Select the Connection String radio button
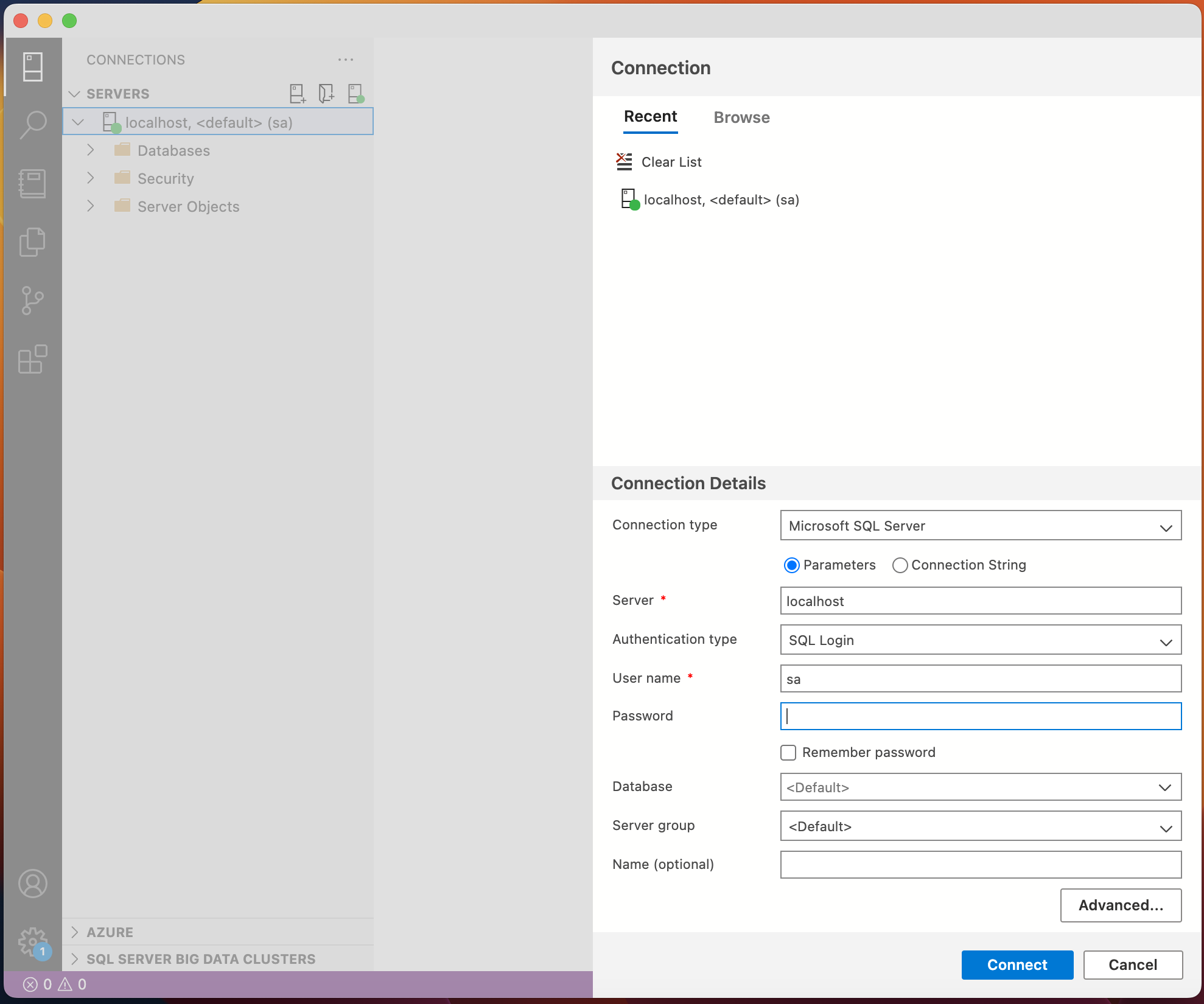The height and width of the screenshot is (1004, 1204). pos(900,565)
